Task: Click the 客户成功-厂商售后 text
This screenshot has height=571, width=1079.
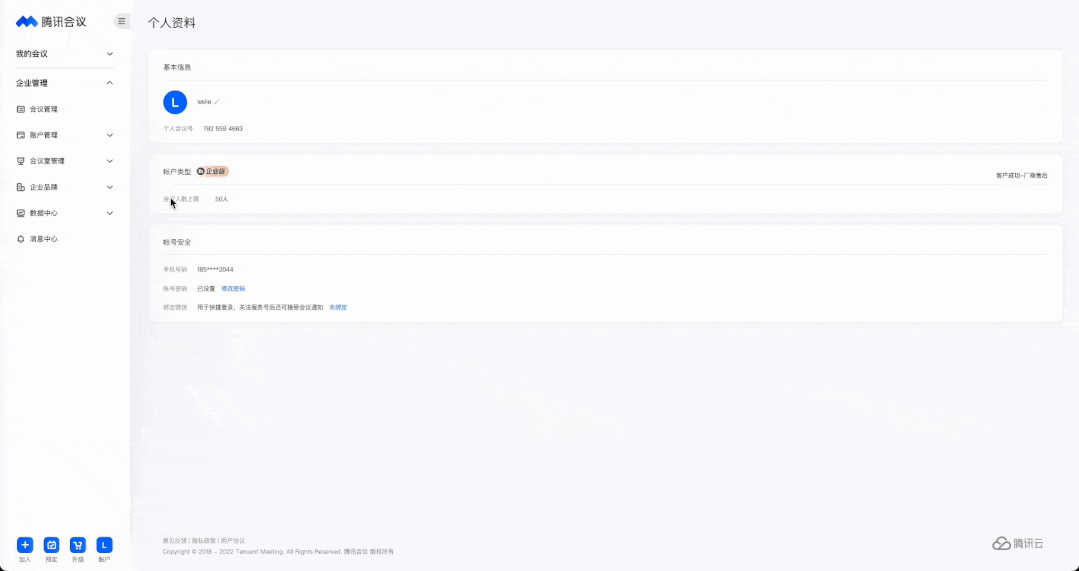Action: tap(1022, 175)
